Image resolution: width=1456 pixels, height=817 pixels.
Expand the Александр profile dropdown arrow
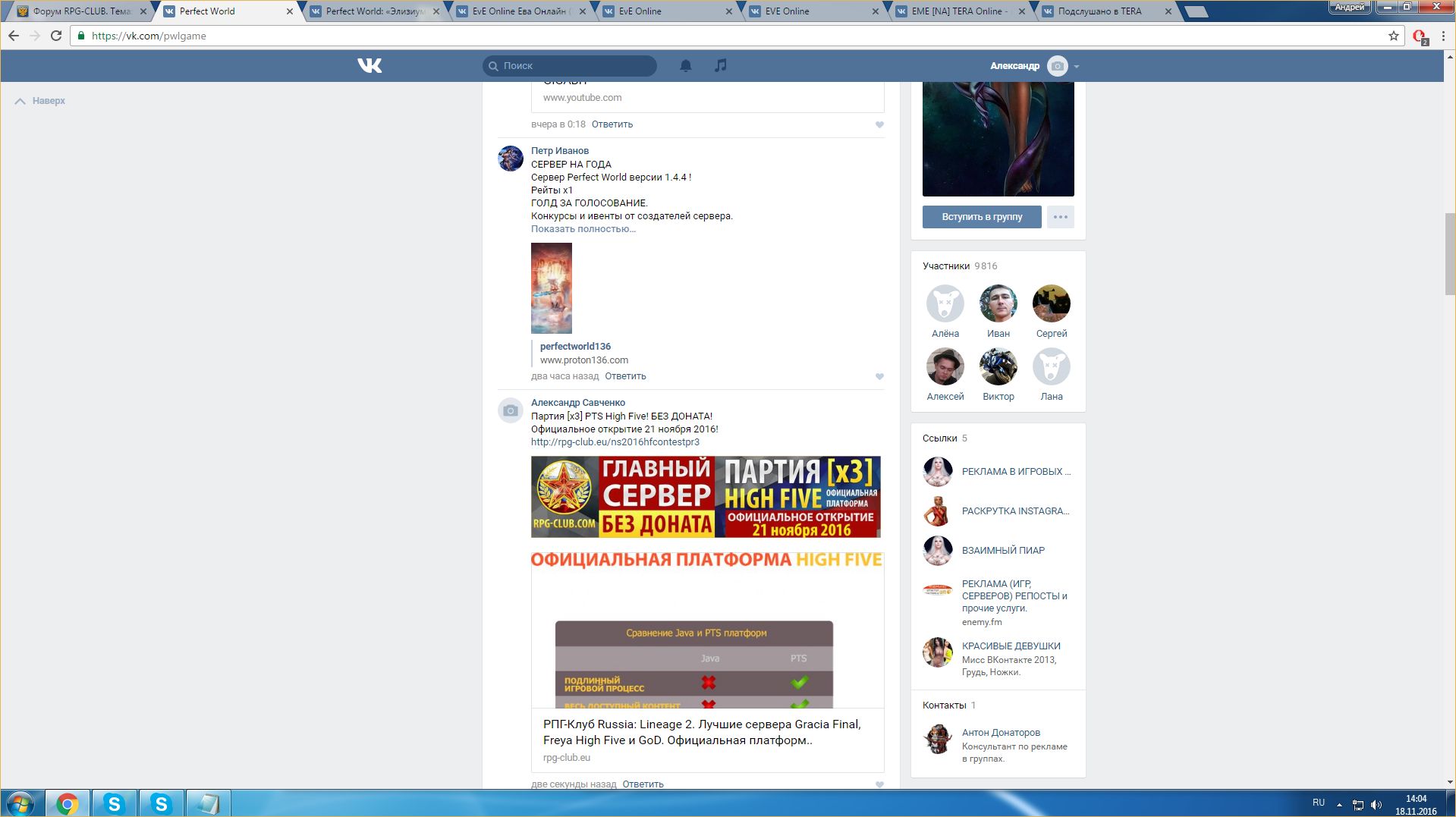pyautogui.click(x=1077, y=67)
